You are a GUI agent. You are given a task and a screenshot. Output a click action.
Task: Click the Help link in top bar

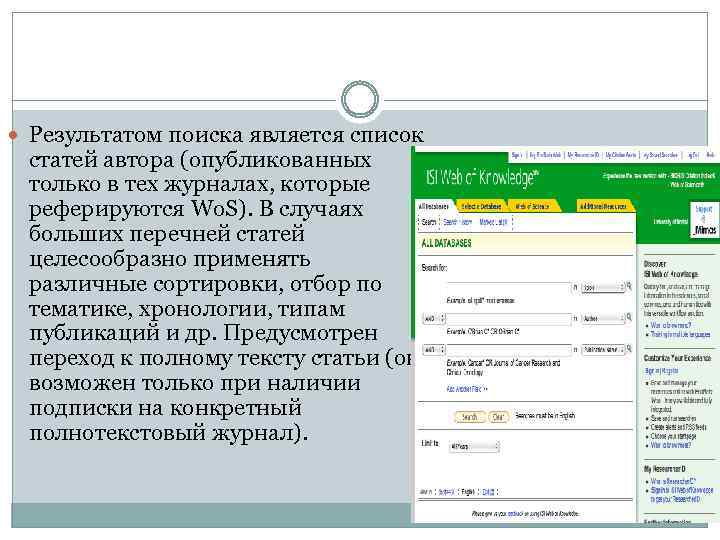pyautogui.click(x=710, y=155)
